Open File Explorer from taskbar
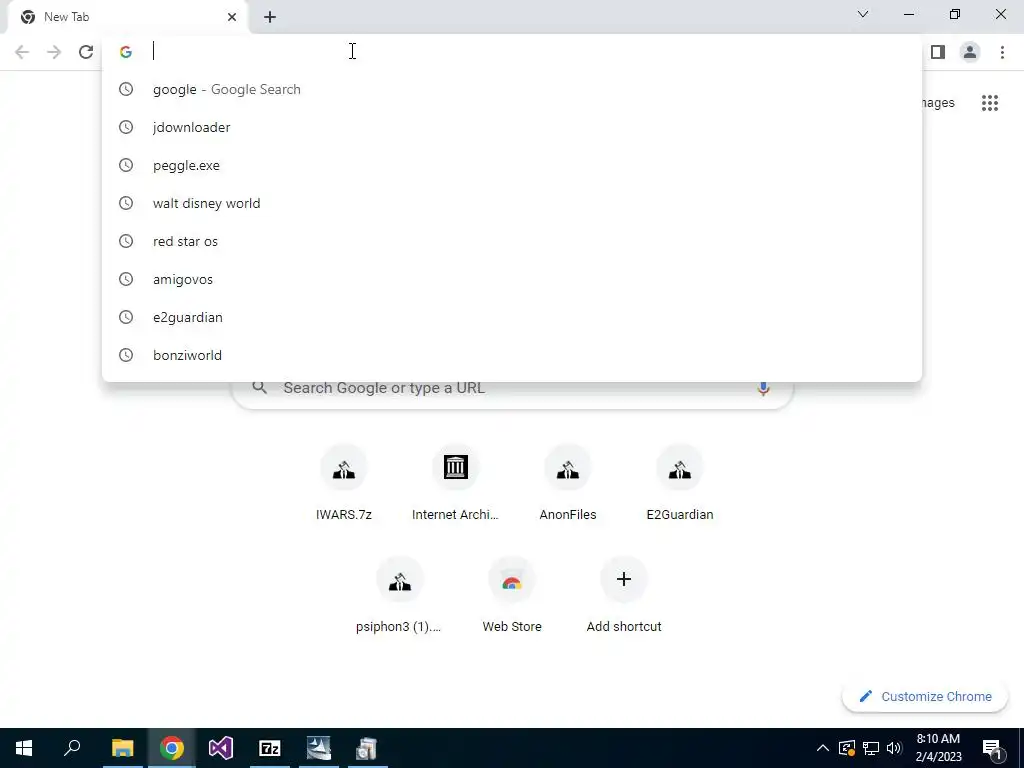The width and height of the screenshot is (1024, 768). [x=122, y=748]
